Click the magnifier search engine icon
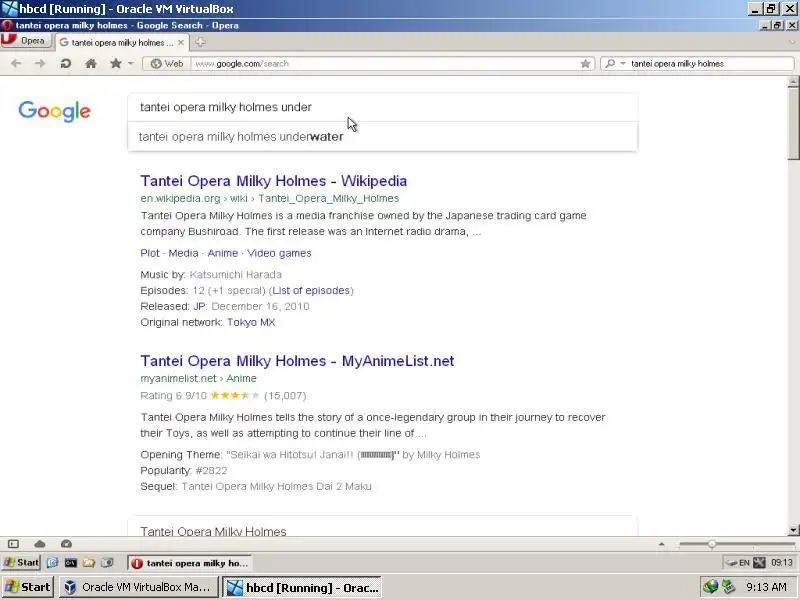Viewport: 800px width, 600px height. click(610, 63)
